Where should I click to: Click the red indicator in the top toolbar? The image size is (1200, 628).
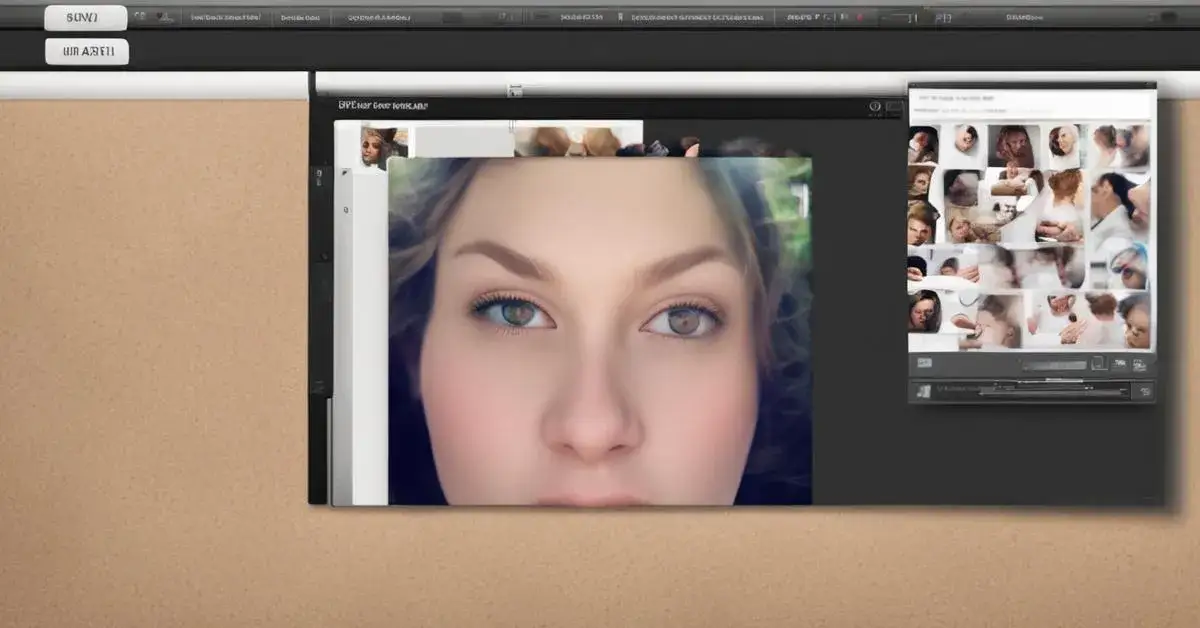(x=858, y=17)
